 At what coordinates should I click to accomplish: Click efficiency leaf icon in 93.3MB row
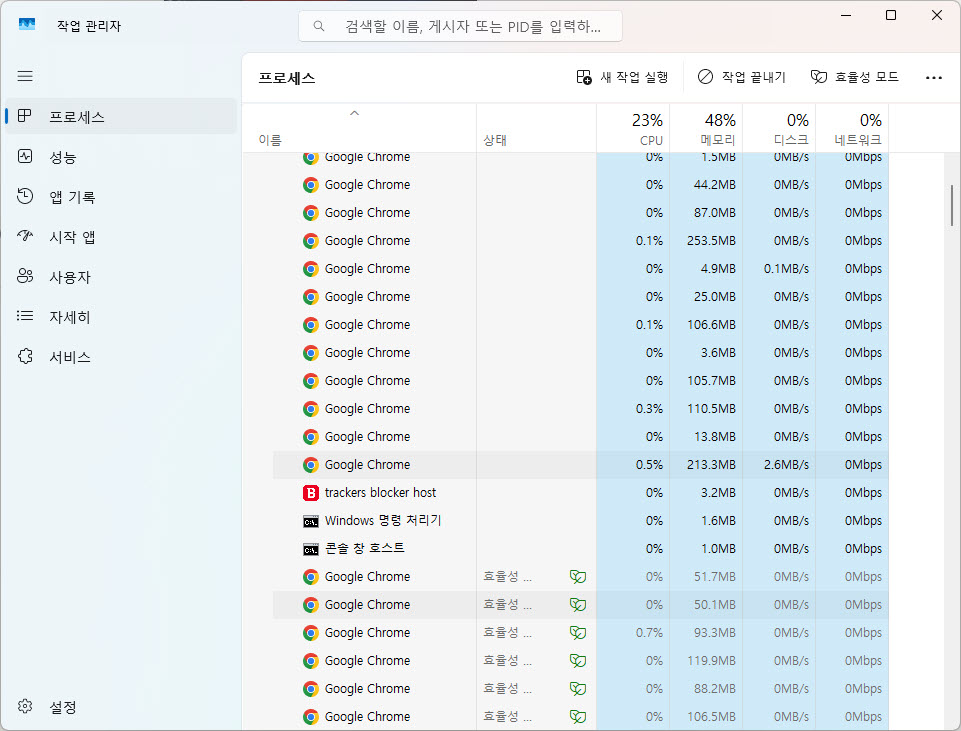[578, 632]
